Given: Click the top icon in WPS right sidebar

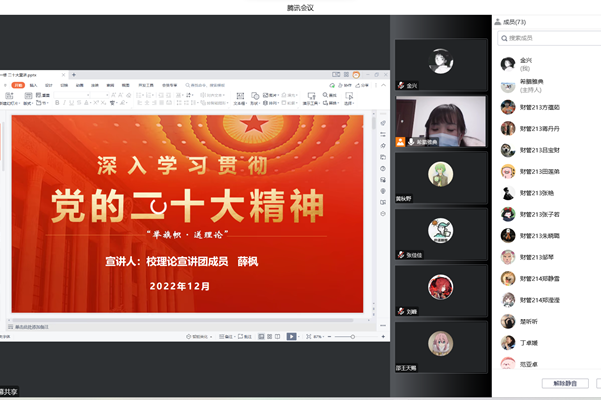Looking at the screenshot, I should [384, 124].
